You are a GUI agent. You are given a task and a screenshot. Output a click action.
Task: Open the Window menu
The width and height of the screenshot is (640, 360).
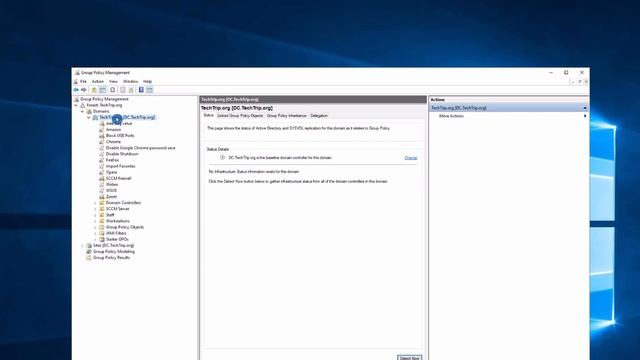[131, 82]
